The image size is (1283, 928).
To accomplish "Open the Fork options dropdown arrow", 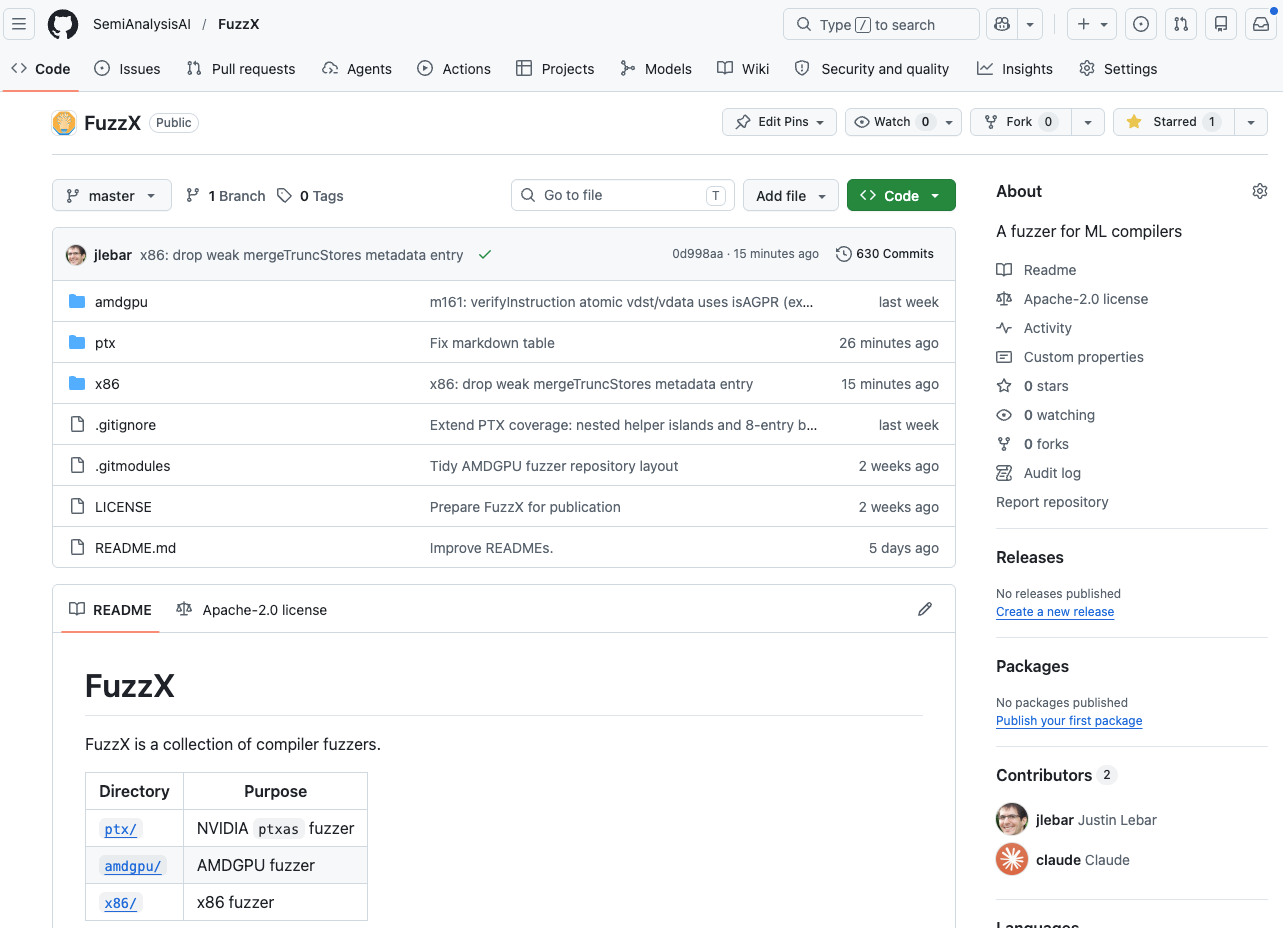I will click(x=1088, y=122).
